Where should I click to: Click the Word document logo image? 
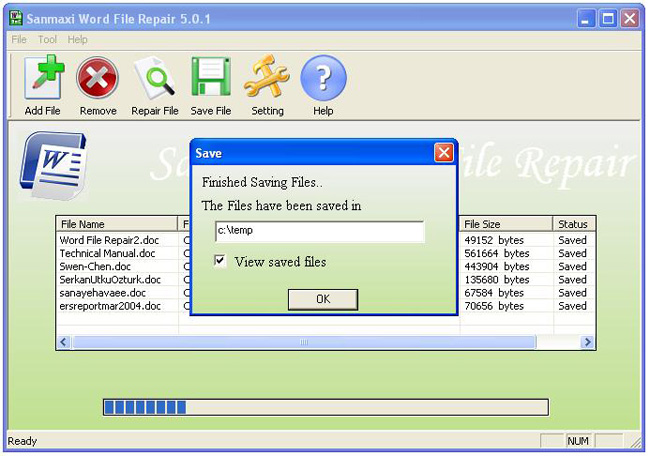(53, 166)
